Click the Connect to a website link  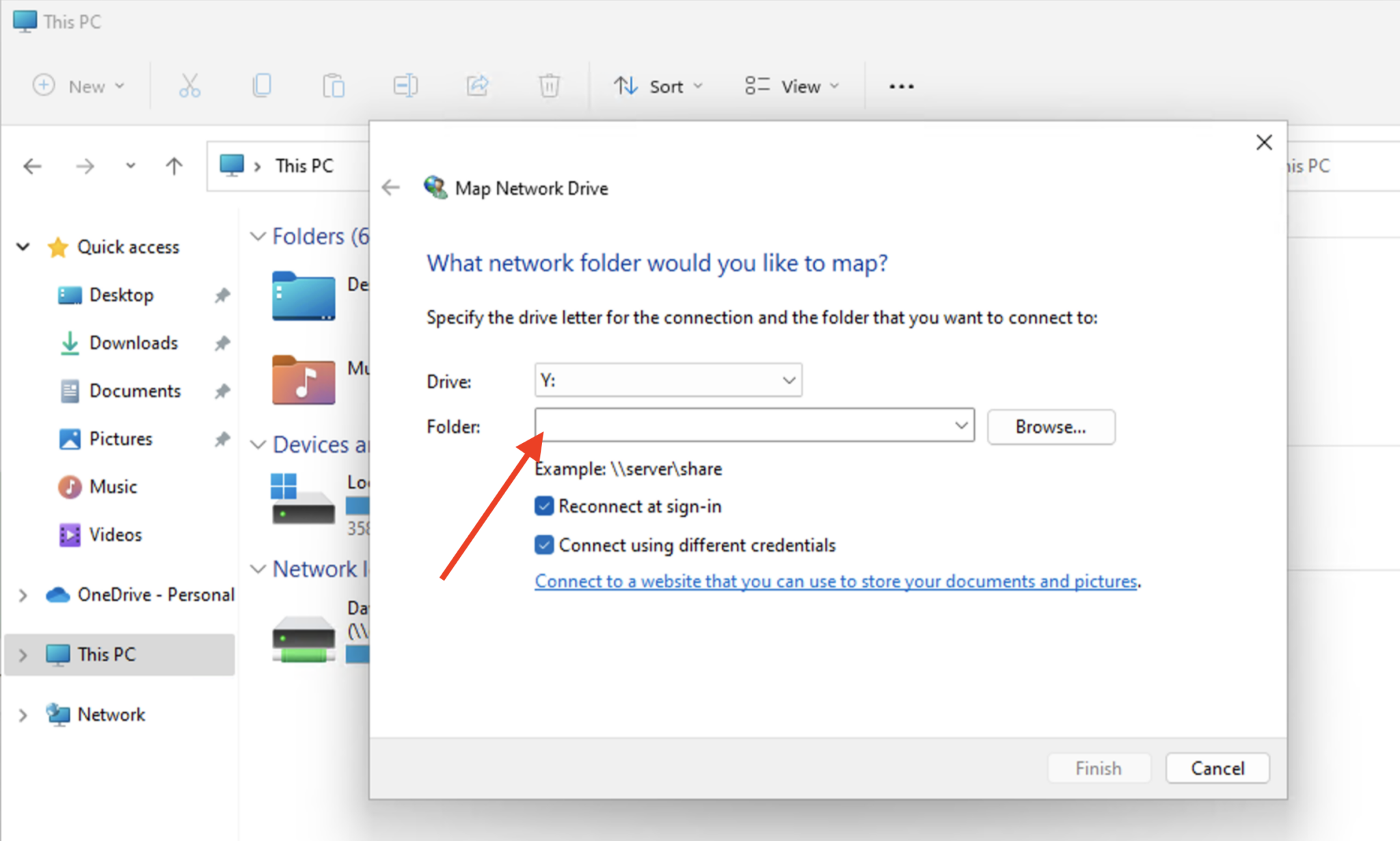[x=835, y=581]
